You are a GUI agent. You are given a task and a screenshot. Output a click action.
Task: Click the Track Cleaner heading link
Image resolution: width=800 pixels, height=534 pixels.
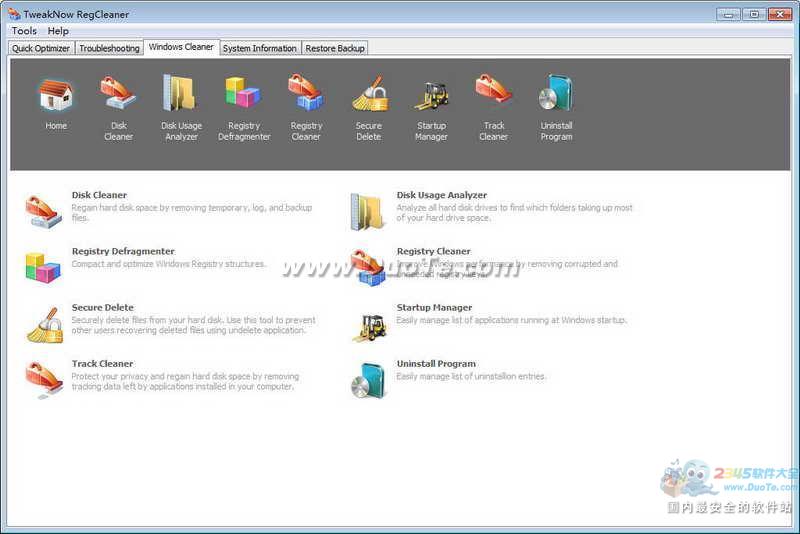tap(102, 364)
